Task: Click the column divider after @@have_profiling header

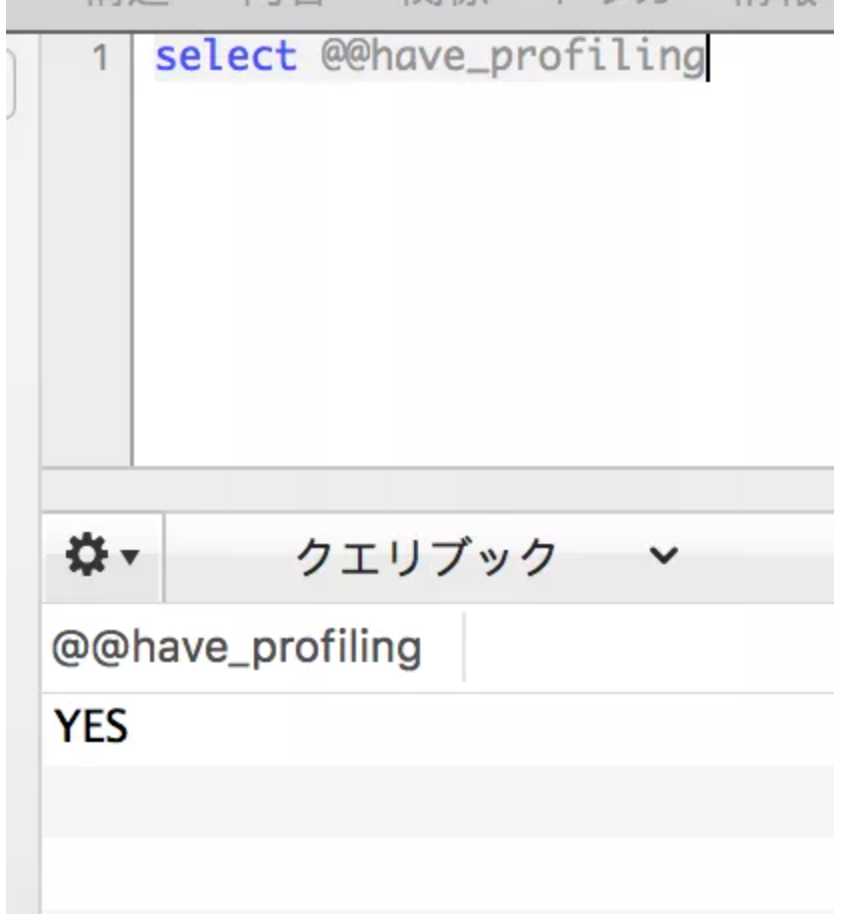Action: pos(464,647)
